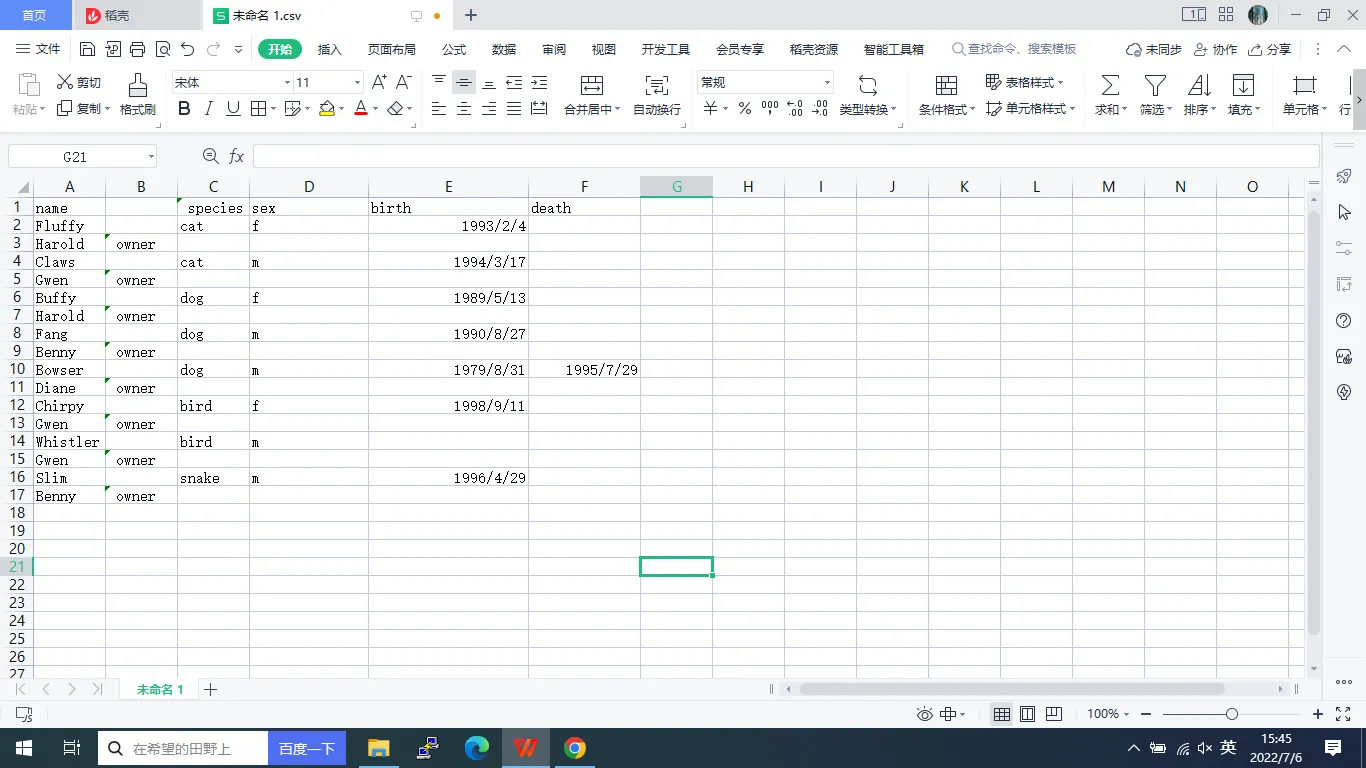Click the distributed alignment icon
The width and height of the screenshot is (1366, 768).
[539, 109]
